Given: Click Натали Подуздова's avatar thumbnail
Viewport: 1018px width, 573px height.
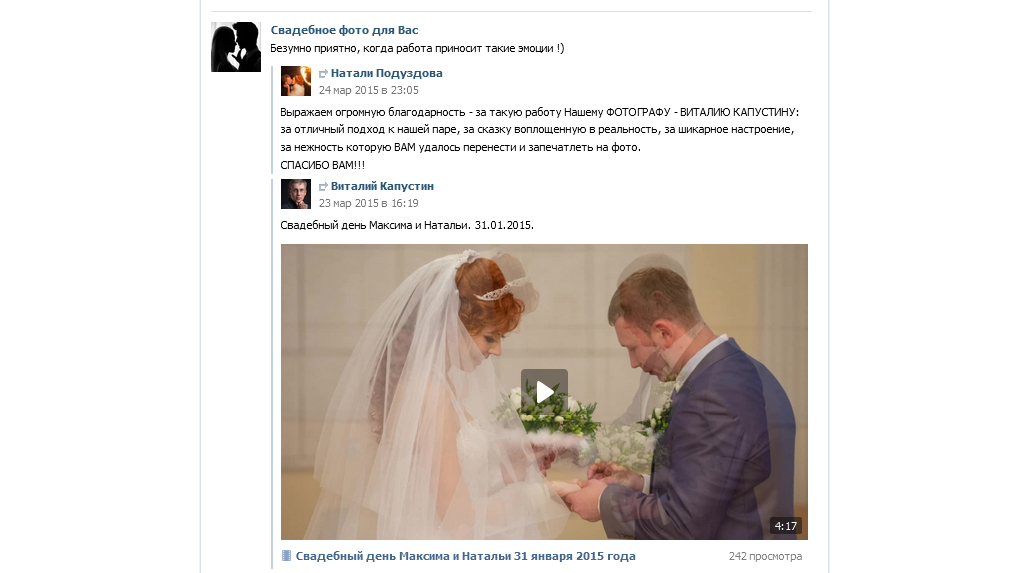Looking at the screenshot, I should pyautogui.click(x=295, y=81).
